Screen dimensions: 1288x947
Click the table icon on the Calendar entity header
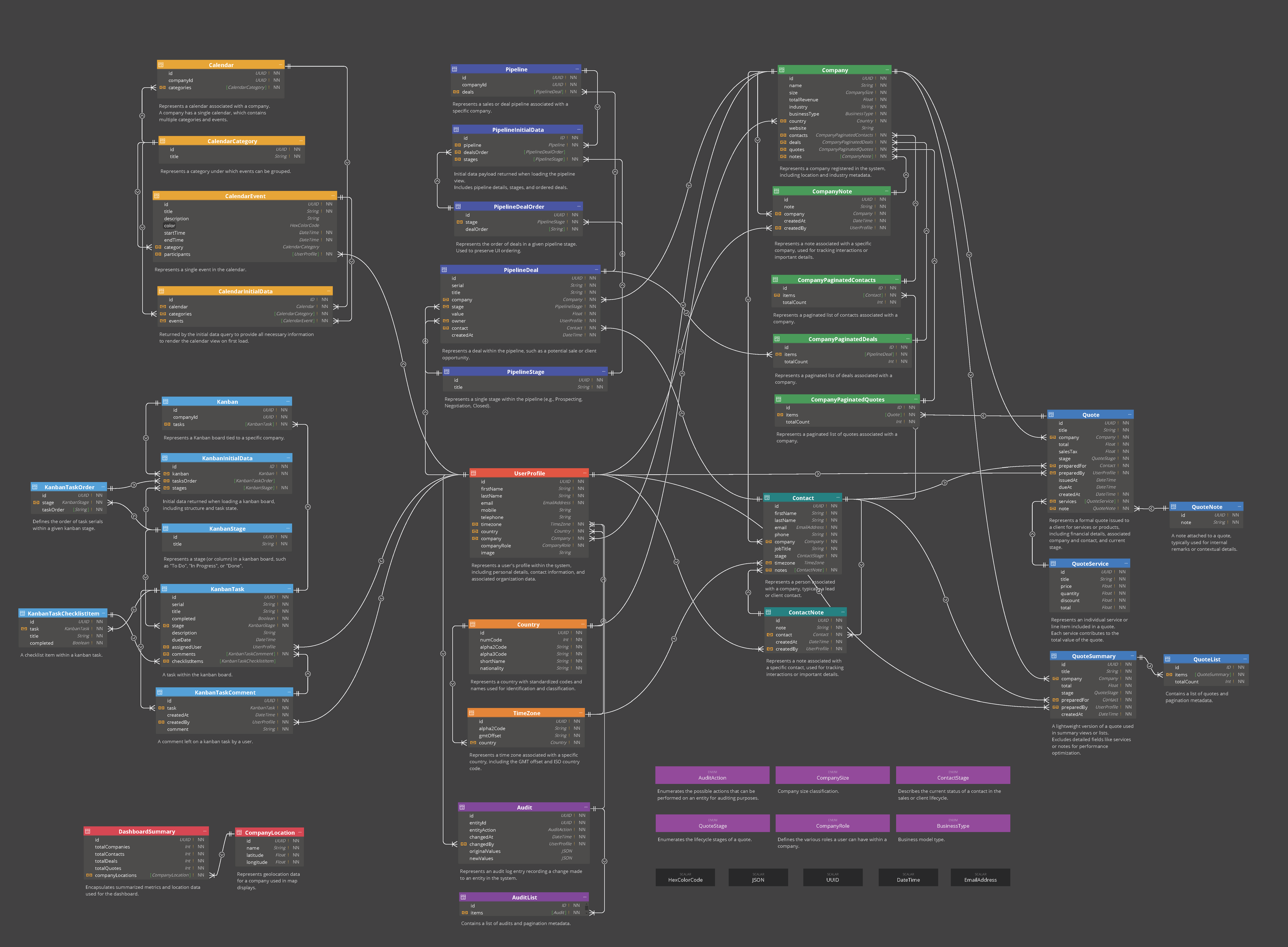[x=161, y=65]
